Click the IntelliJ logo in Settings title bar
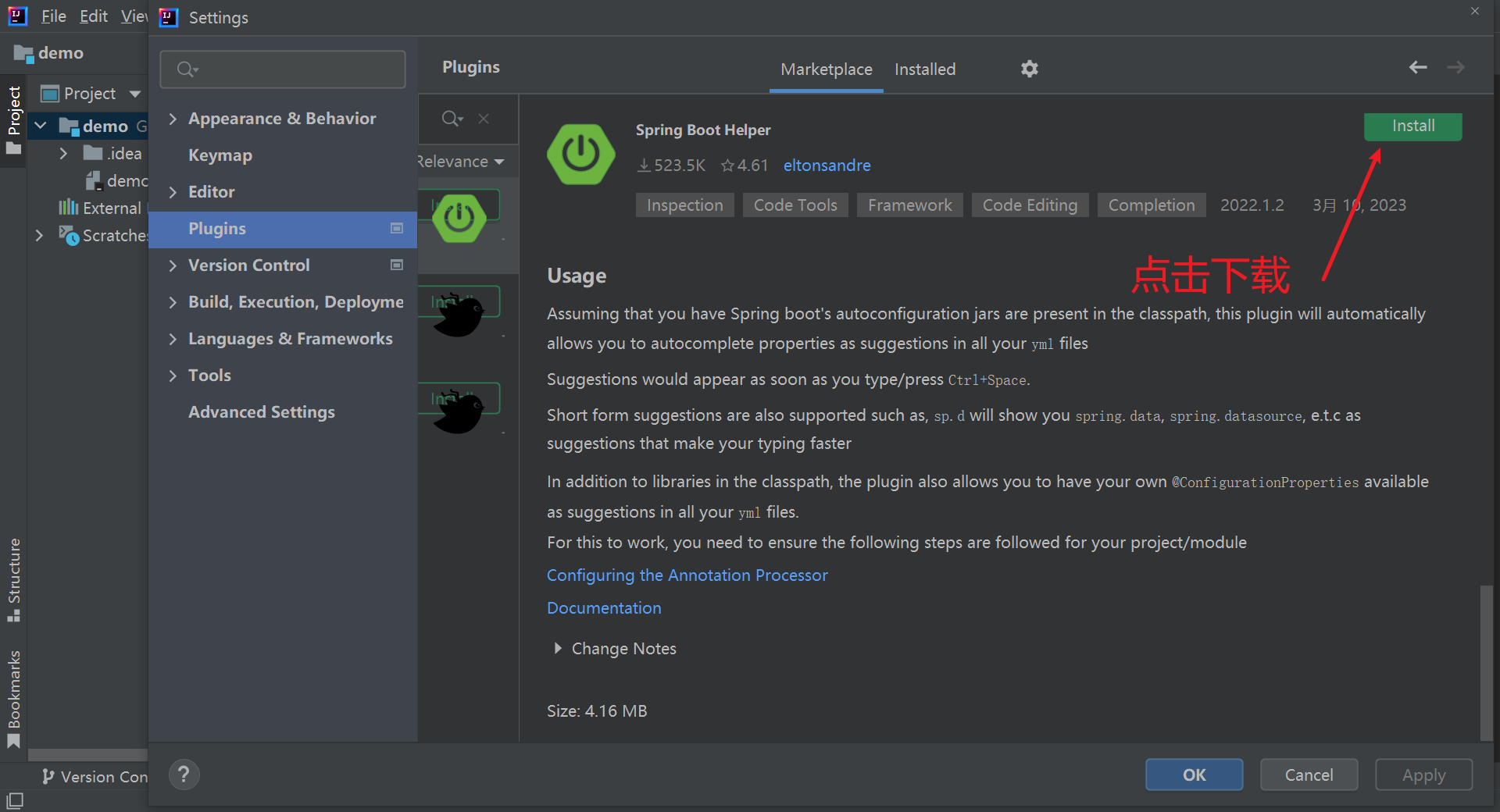 pos(169,17)
